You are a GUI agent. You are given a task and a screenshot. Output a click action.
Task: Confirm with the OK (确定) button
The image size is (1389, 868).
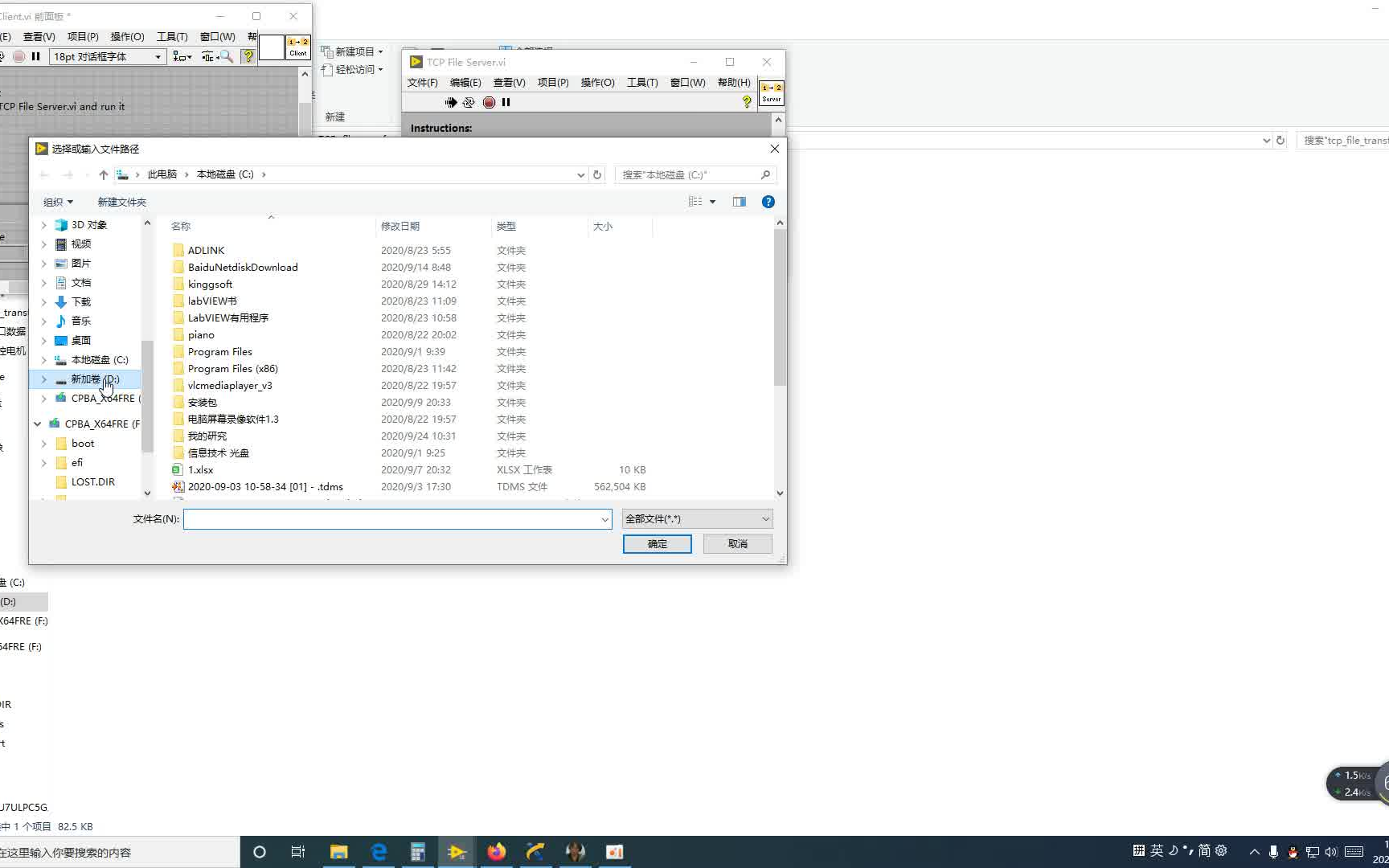click(x=658, y=544)
